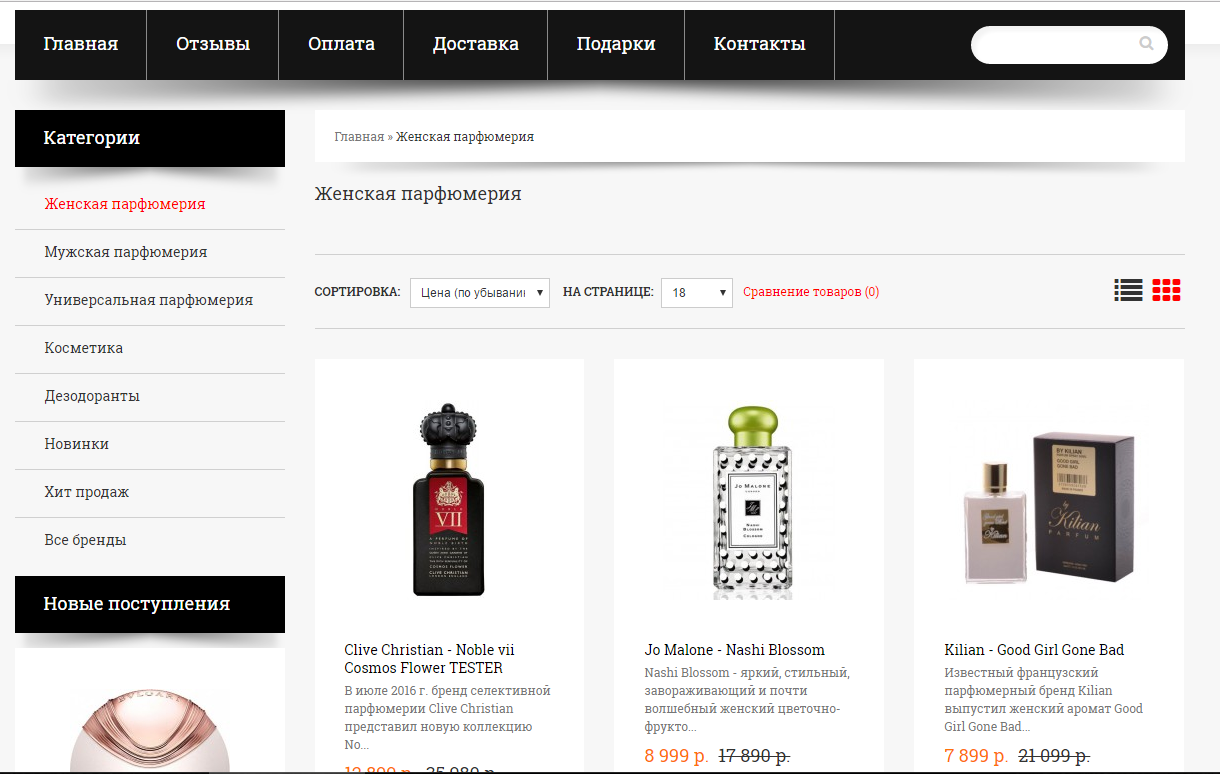Click the Новые поступления header

tap(150, 604)
